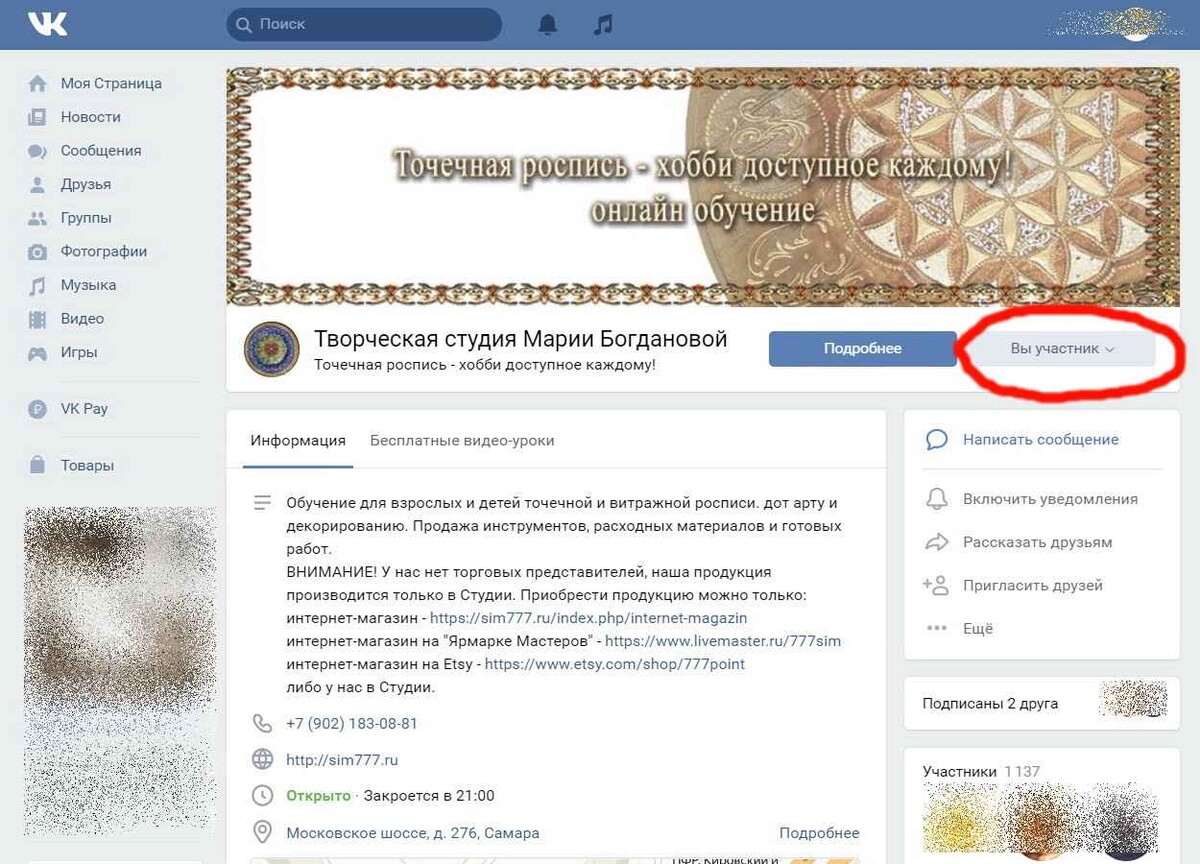This screenshot has width=1200, height=864.
Task: Click the VK logo icon
Action: (x=47, y=24)
